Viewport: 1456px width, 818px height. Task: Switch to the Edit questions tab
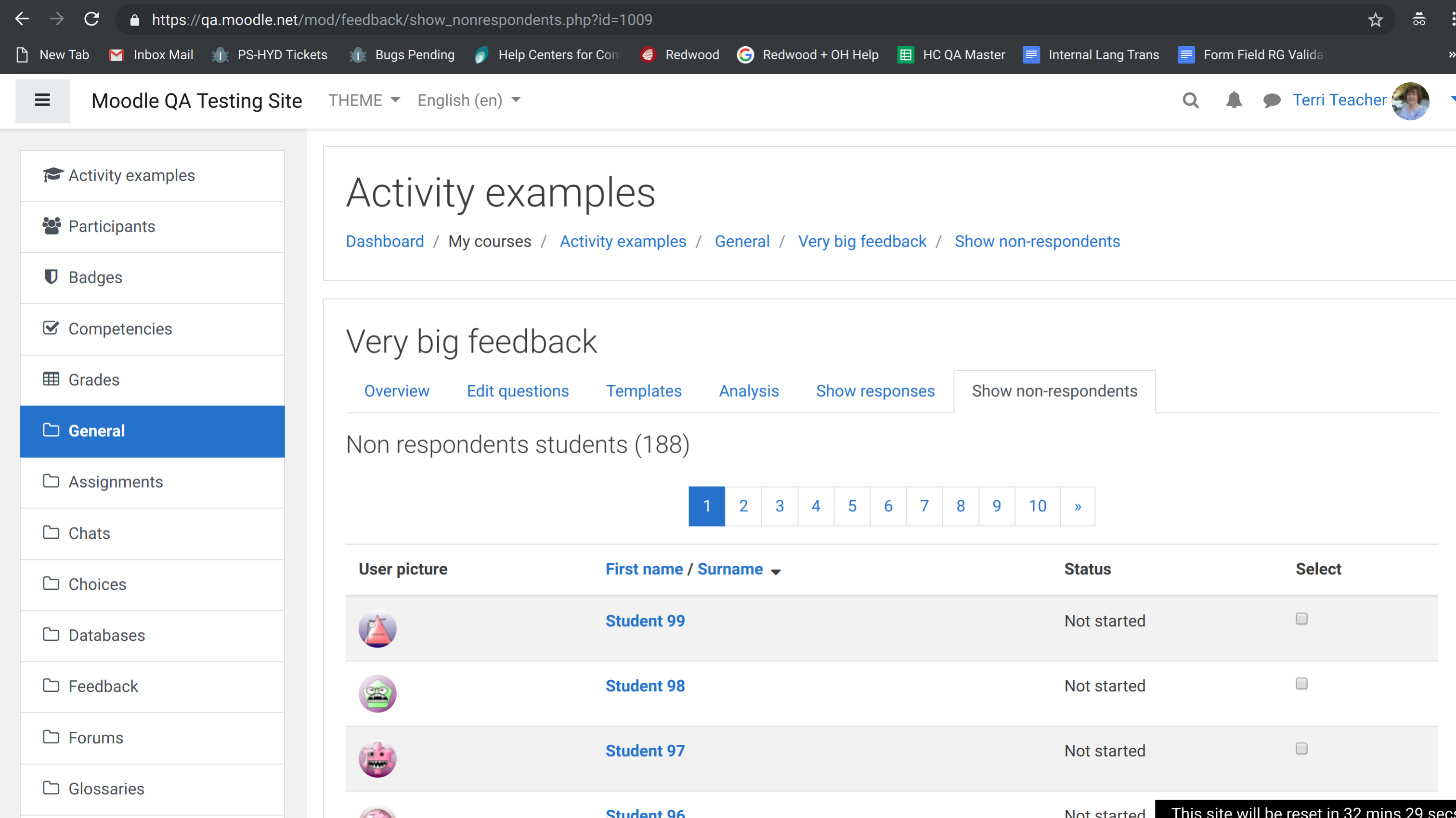click(518, 391)
